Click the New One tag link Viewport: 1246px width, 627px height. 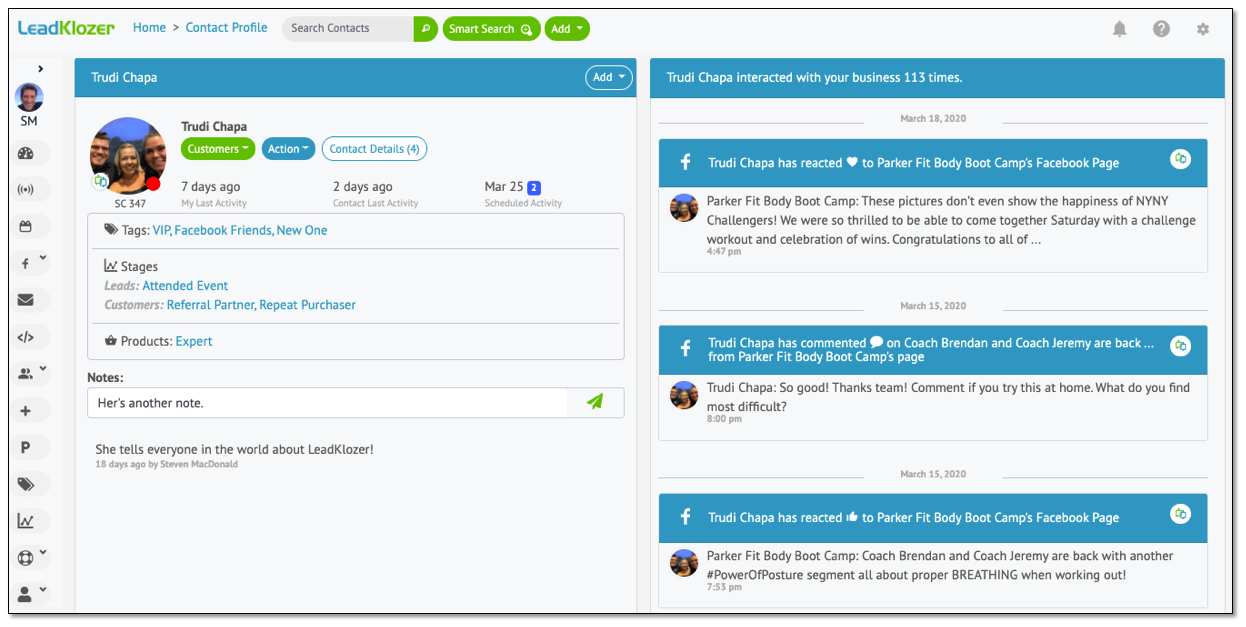(x=302, y=230)
